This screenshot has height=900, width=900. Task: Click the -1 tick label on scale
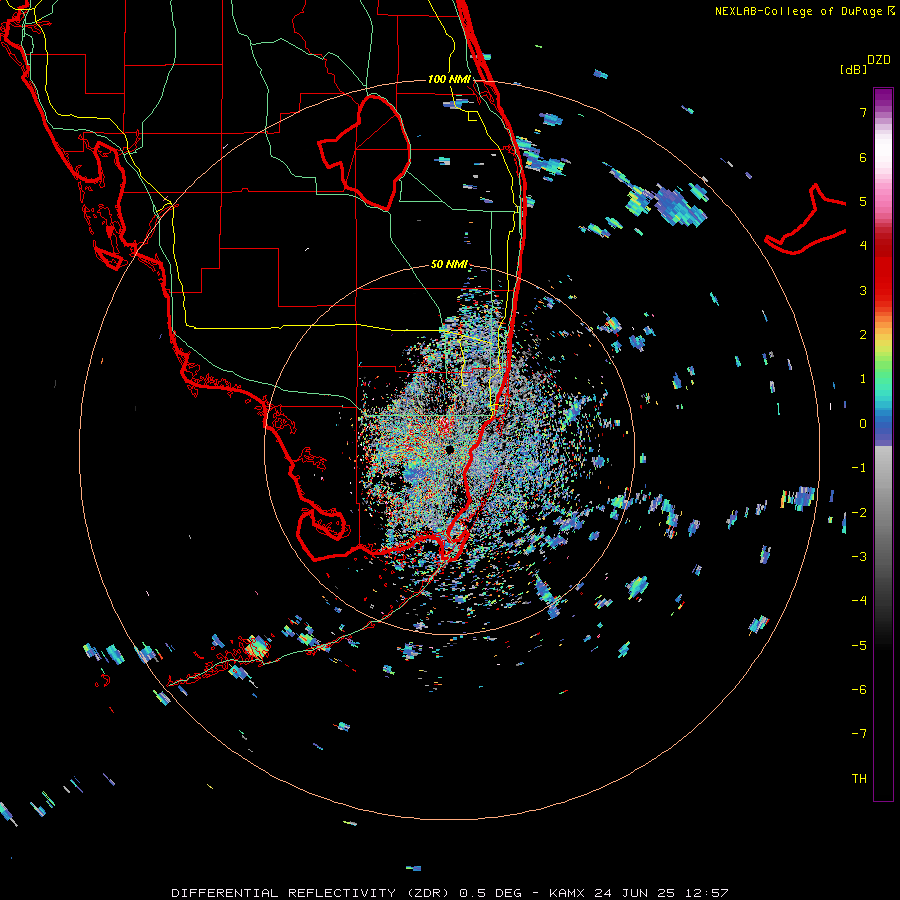coord(859,468)
